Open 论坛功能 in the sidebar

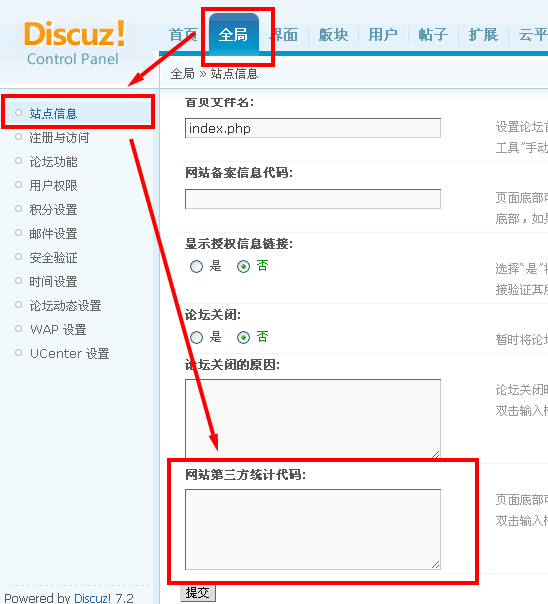[54, 161]
